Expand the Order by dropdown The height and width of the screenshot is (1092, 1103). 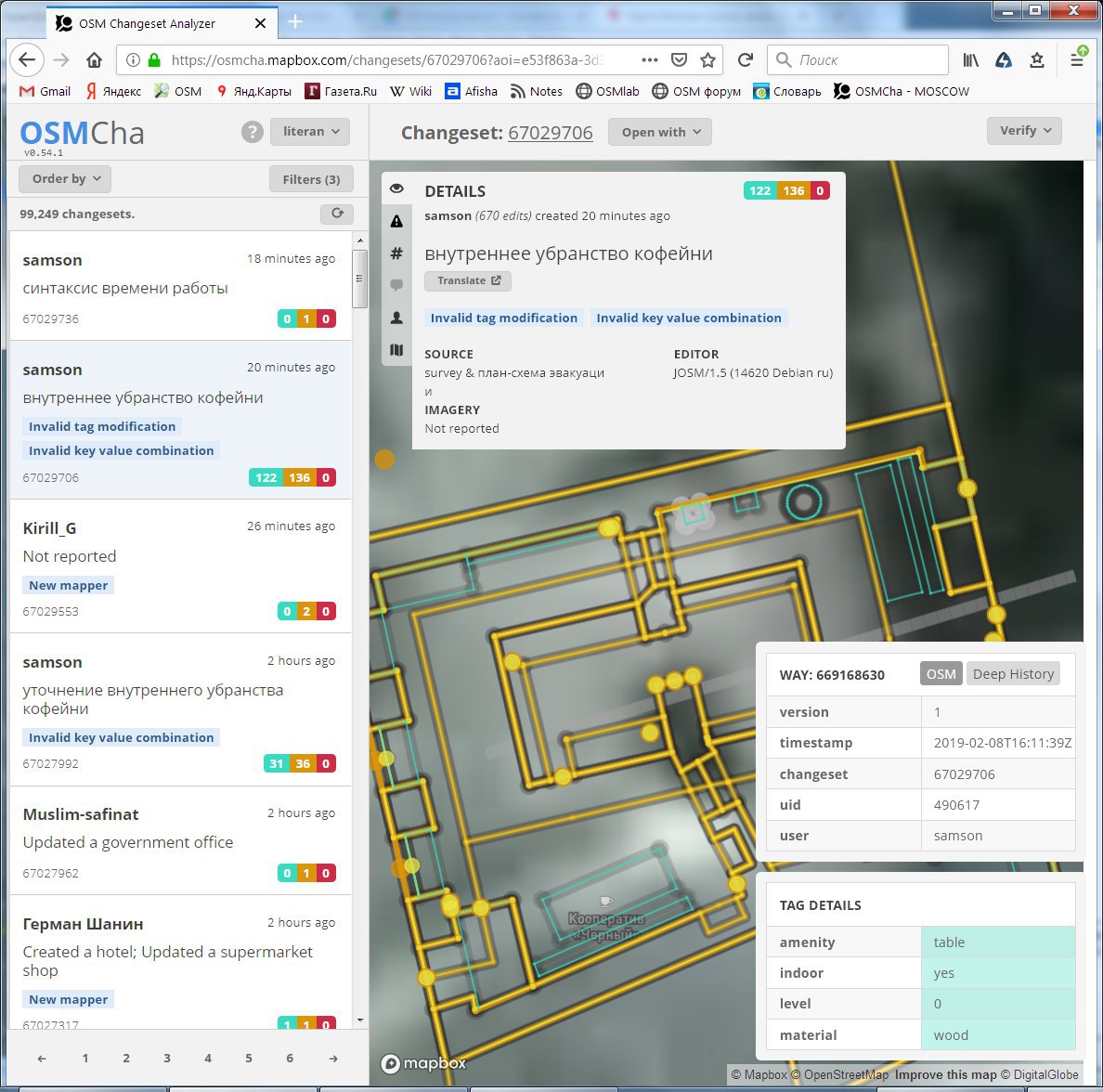point(65,178)
